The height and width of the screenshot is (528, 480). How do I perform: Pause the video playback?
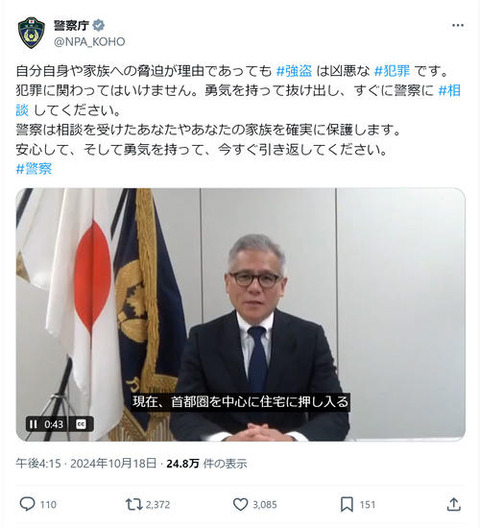(x=33, y=424)
